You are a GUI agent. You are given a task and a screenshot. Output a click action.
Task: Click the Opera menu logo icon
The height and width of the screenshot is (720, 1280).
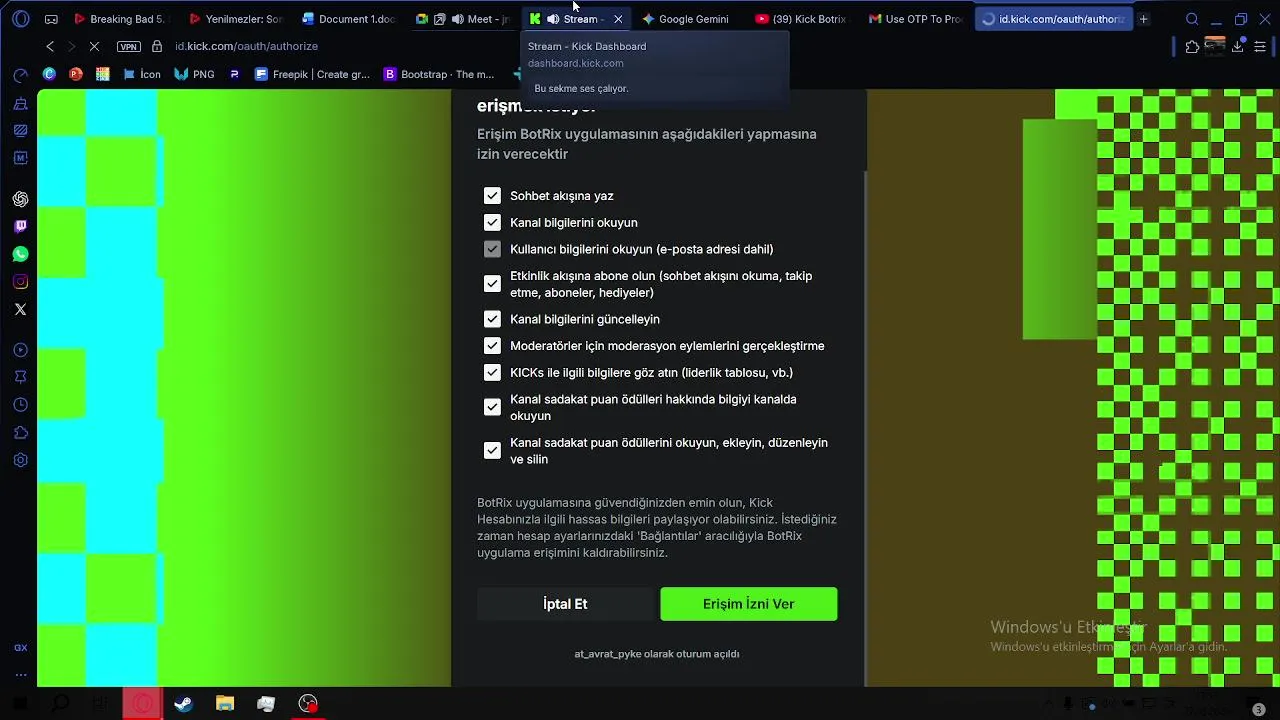pos(21,19)
